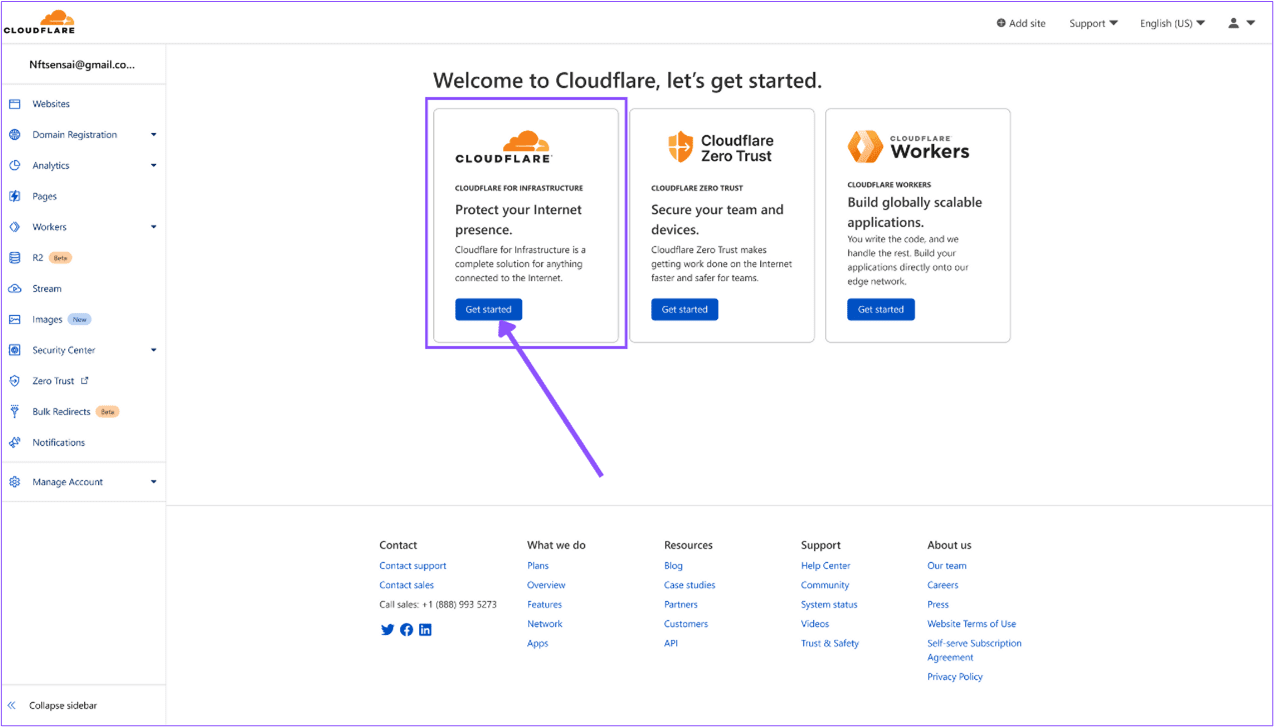Image resolution: width=1274 pixels, height=727 pixels.
Task: Open the Support dropdown menu
Action: [1093, 23]
